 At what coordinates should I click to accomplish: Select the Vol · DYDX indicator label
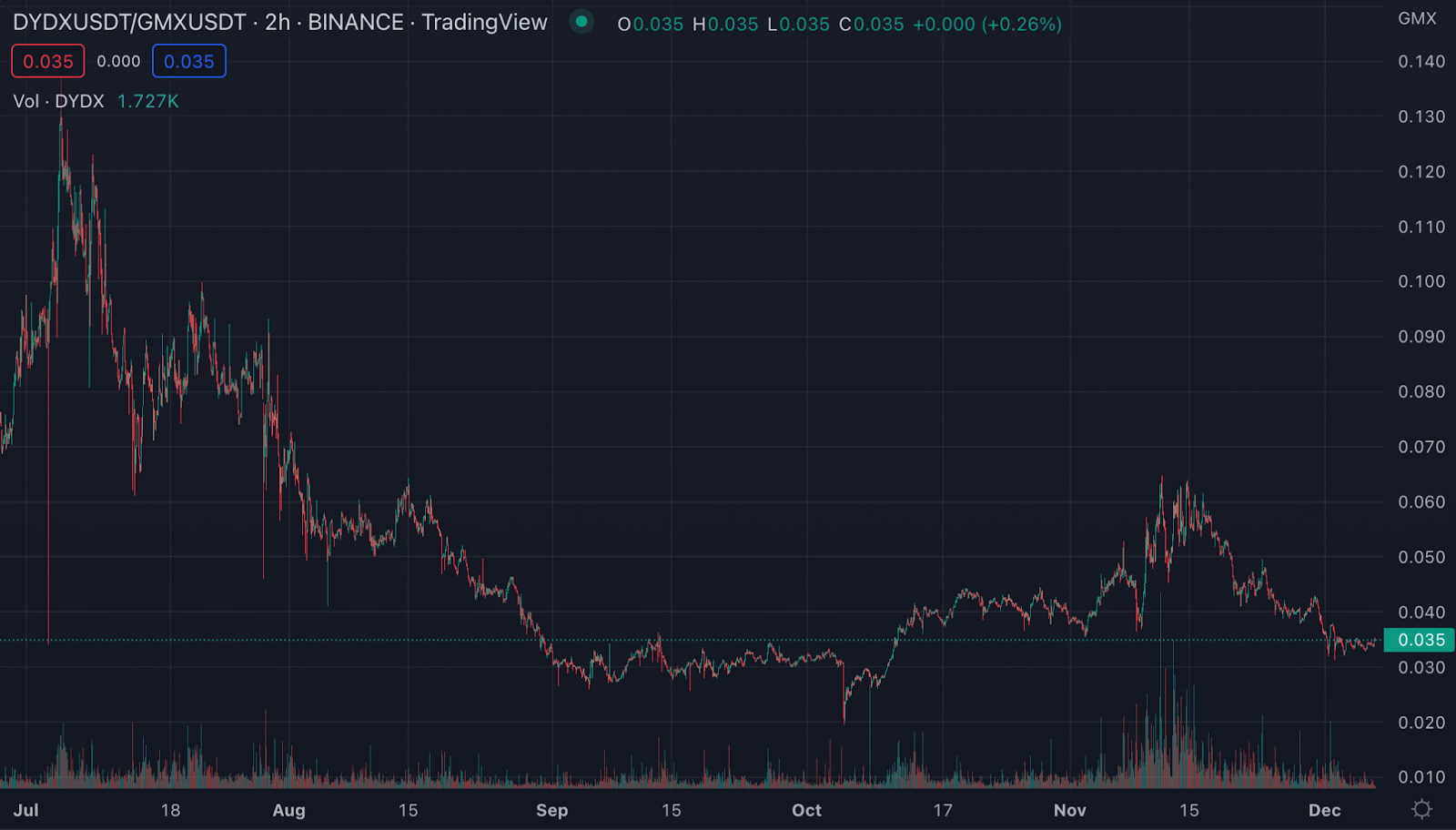click(x=59, y=101)
